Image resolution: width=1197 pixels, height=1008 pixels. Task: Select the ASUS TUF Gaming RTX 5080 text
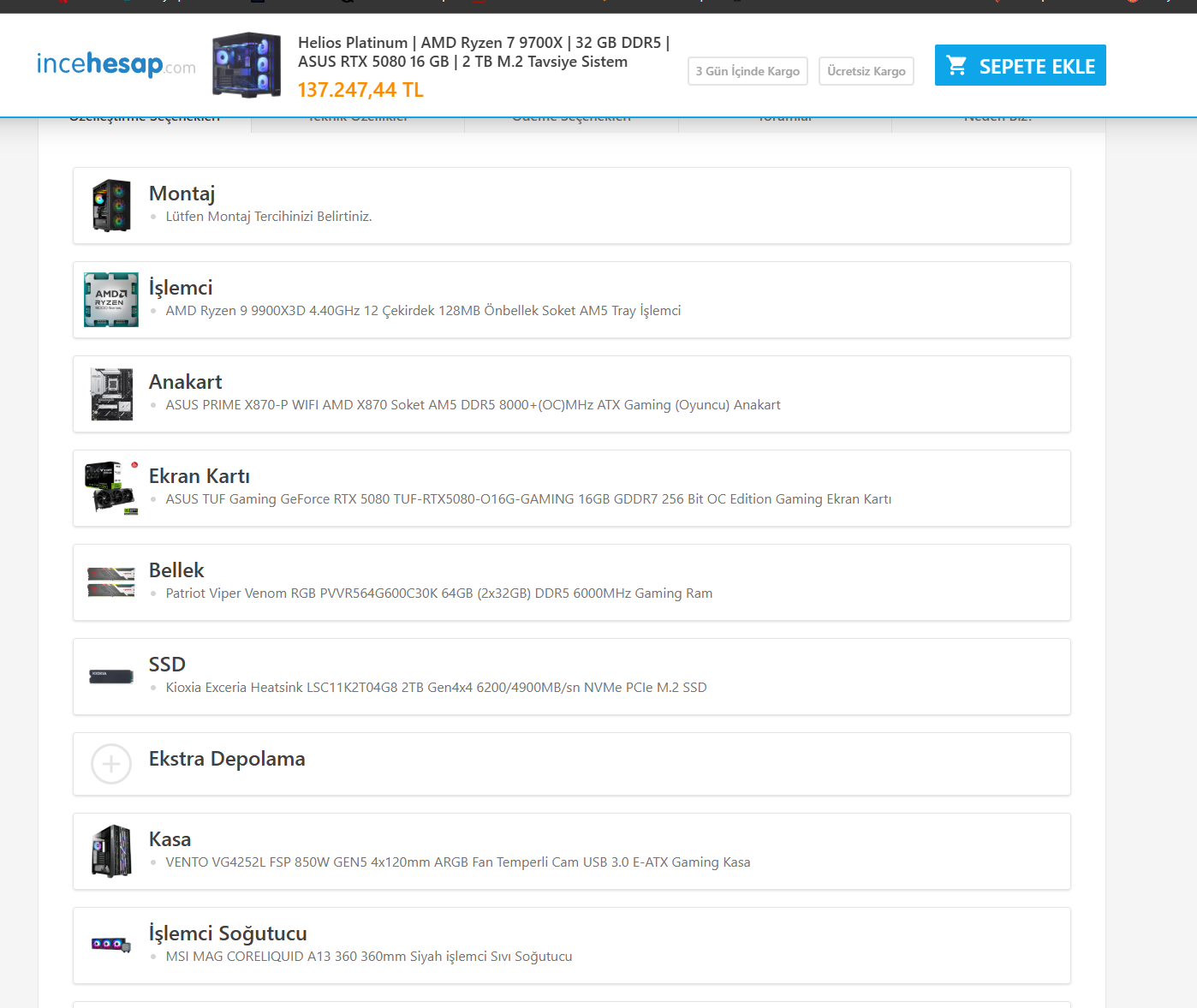click(528, 499)
